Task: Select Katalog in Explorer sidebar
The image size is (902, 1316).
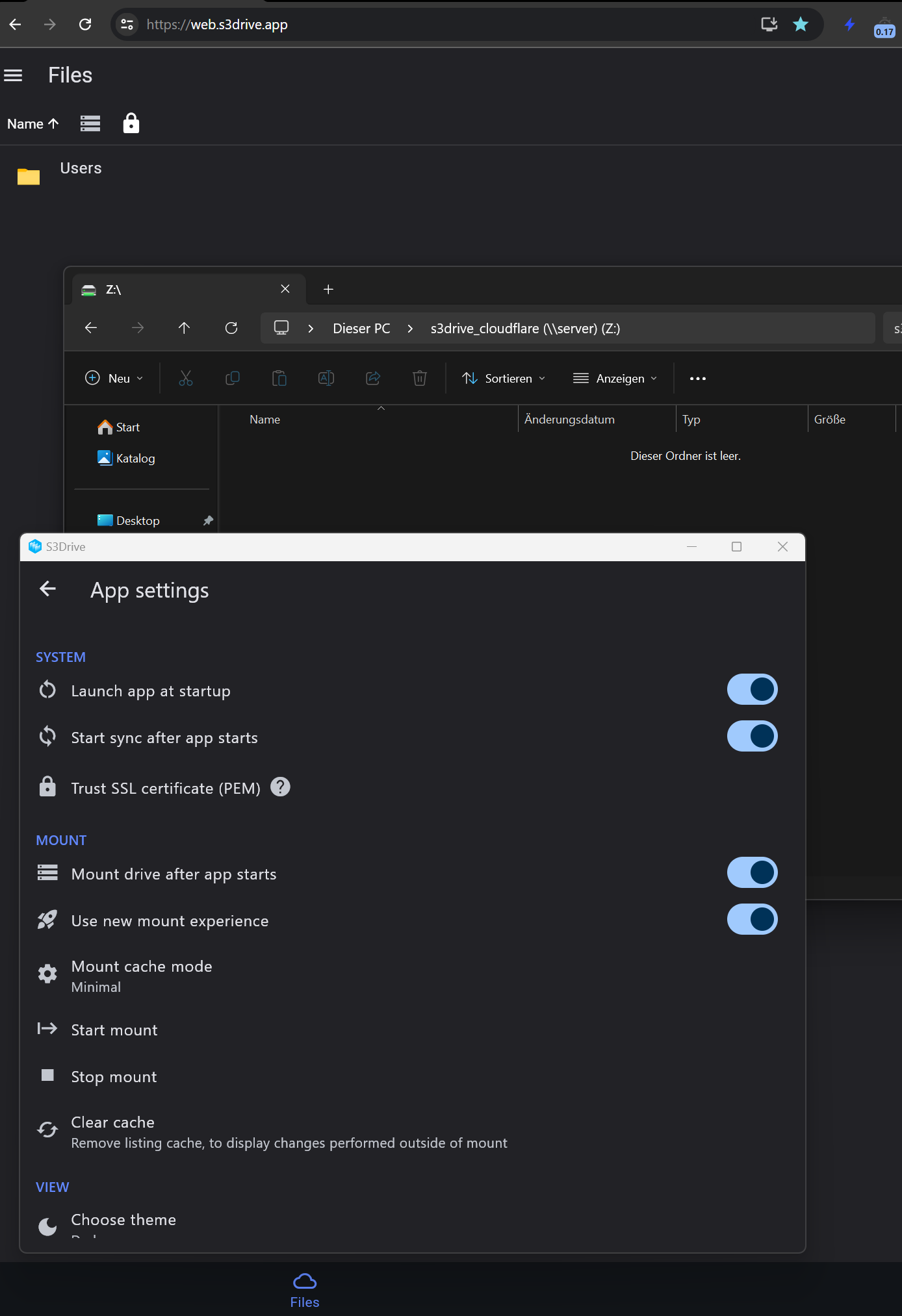Action: coord(126,459)
